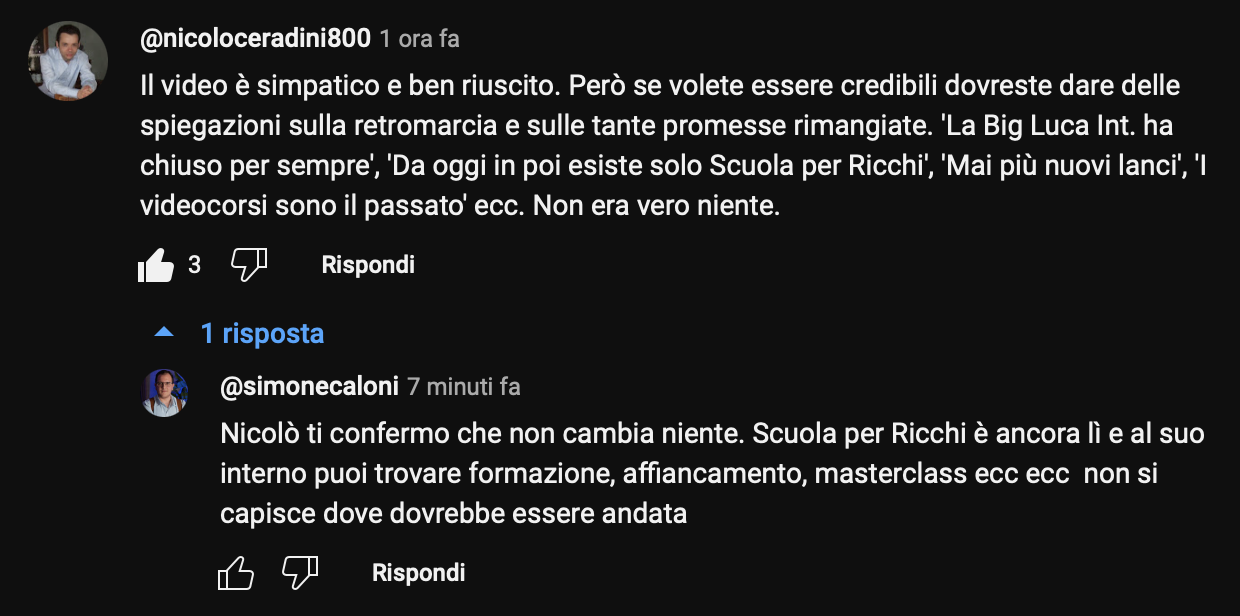Open the @nicoloceradini800 username link
The width and height of the screenshot is (1240, 616).
(256, 39)
